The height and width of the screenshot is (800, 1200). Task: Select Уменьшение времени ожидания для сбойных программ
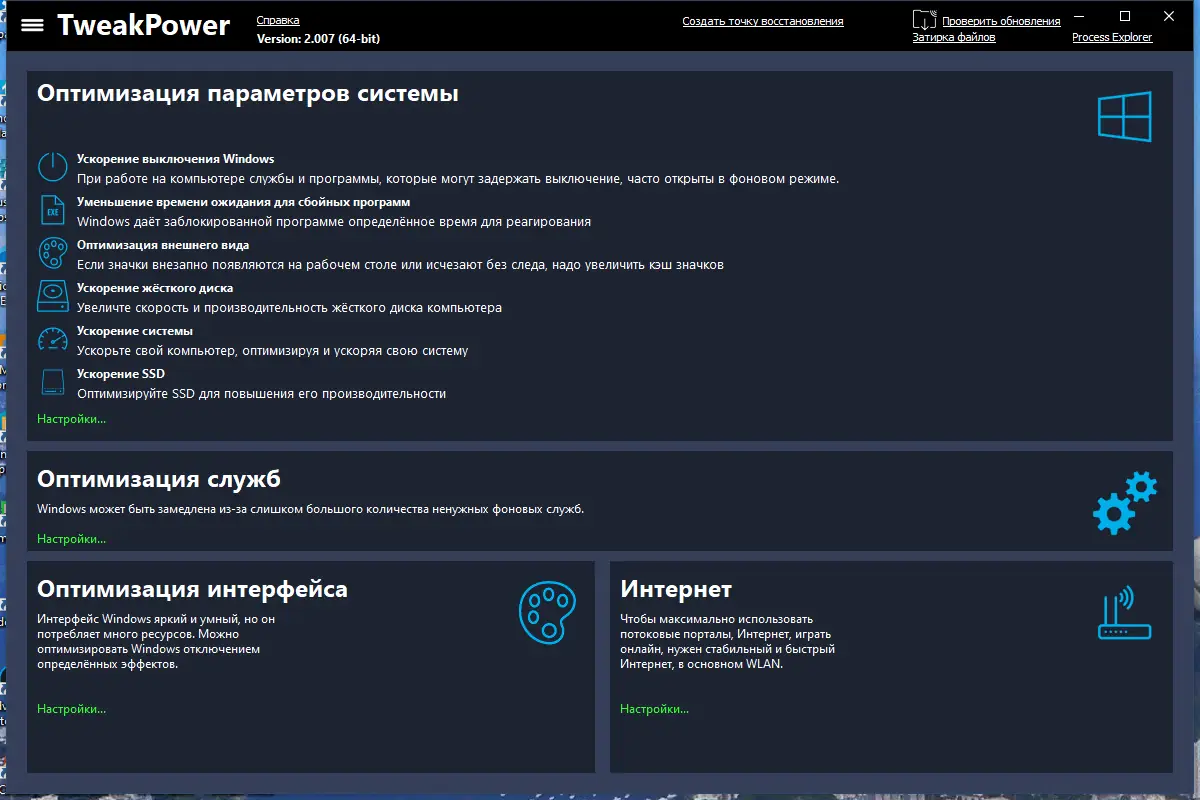(244, 202)
